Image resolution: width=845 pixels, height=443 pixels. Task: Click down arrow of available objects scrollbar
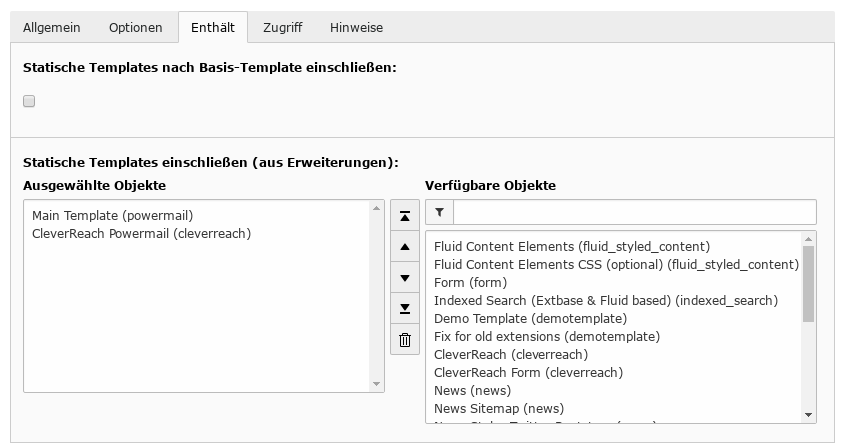click(x=808, y=415)
